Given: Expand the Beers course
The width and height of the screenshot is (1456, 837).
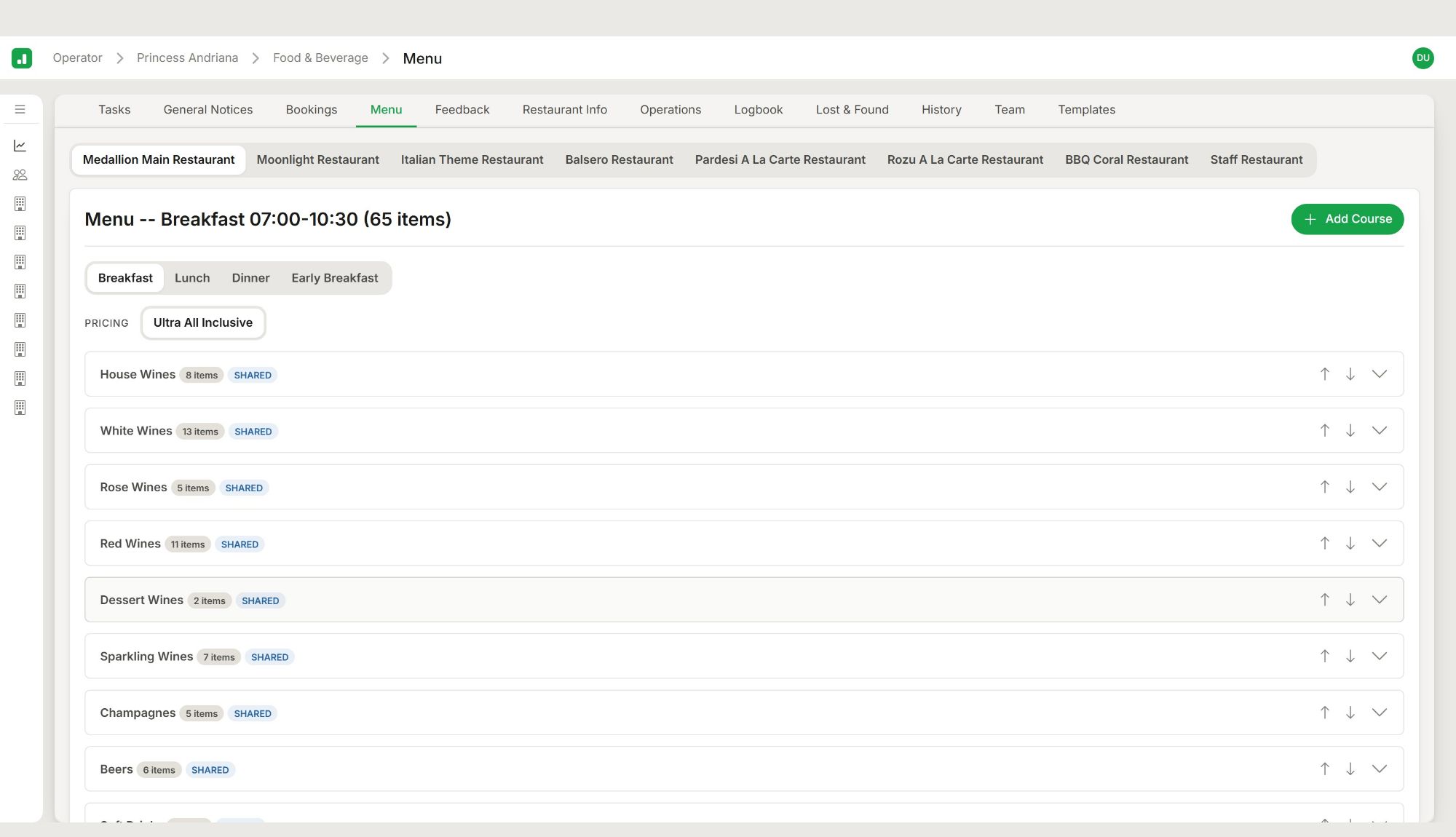Looking at the screenshot, I should [x=1380, y=769].
